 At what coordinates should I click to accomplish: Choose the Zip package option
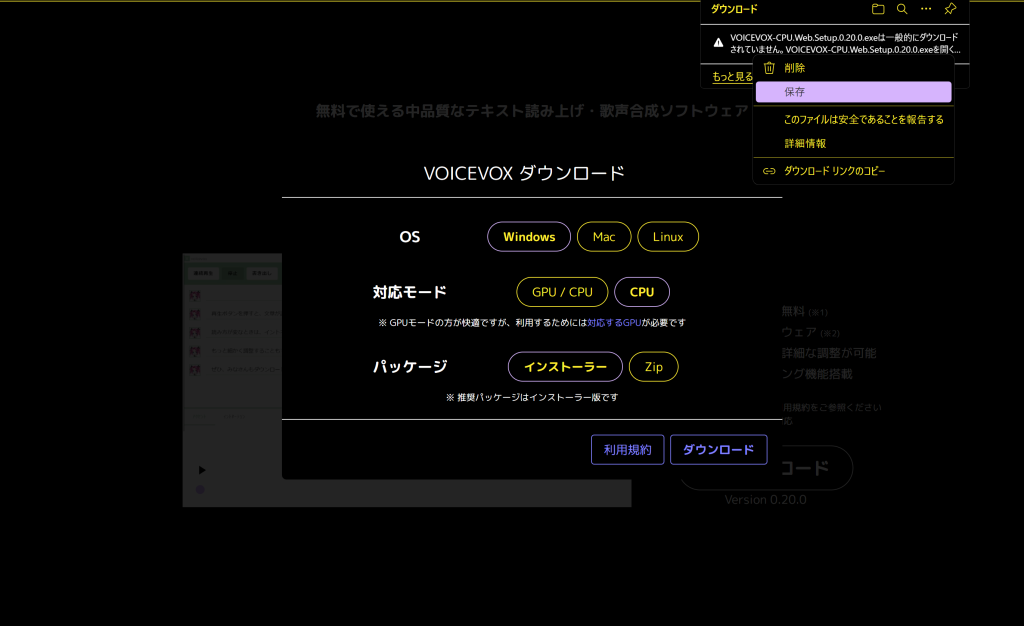click(x=653, y=367)
